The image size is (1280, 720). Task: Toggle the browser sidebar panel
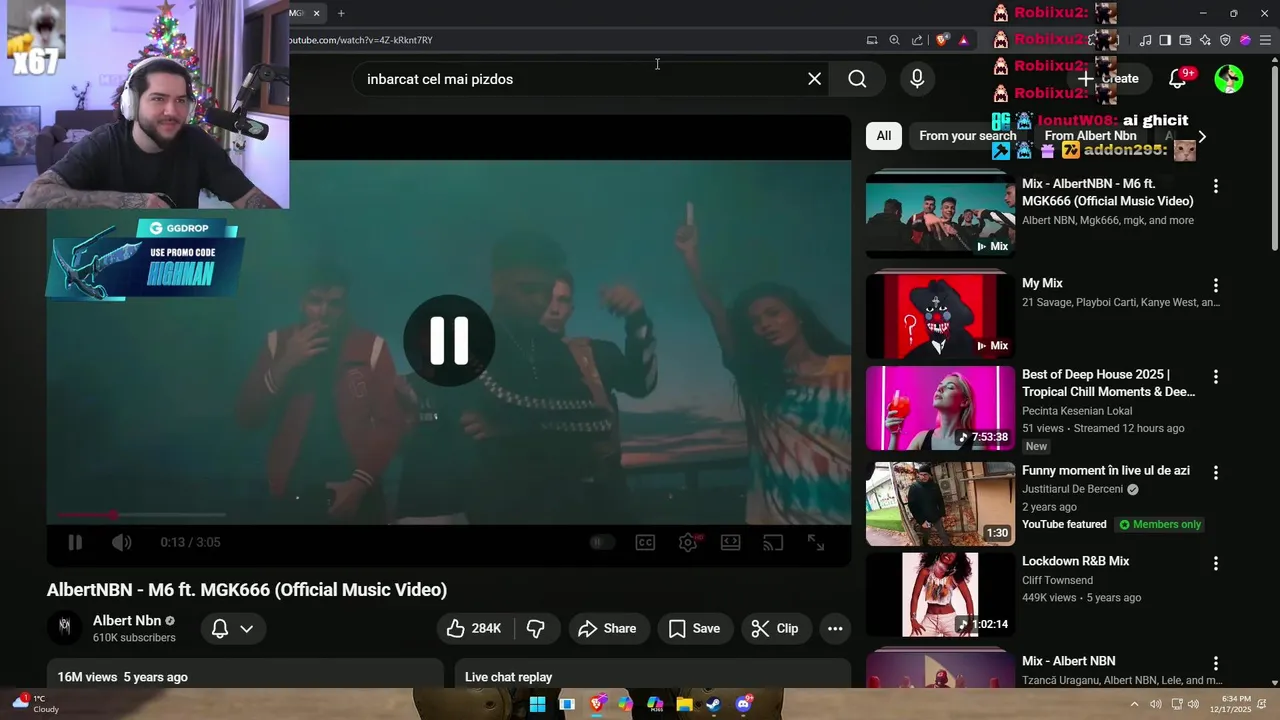coord(1165,40)
